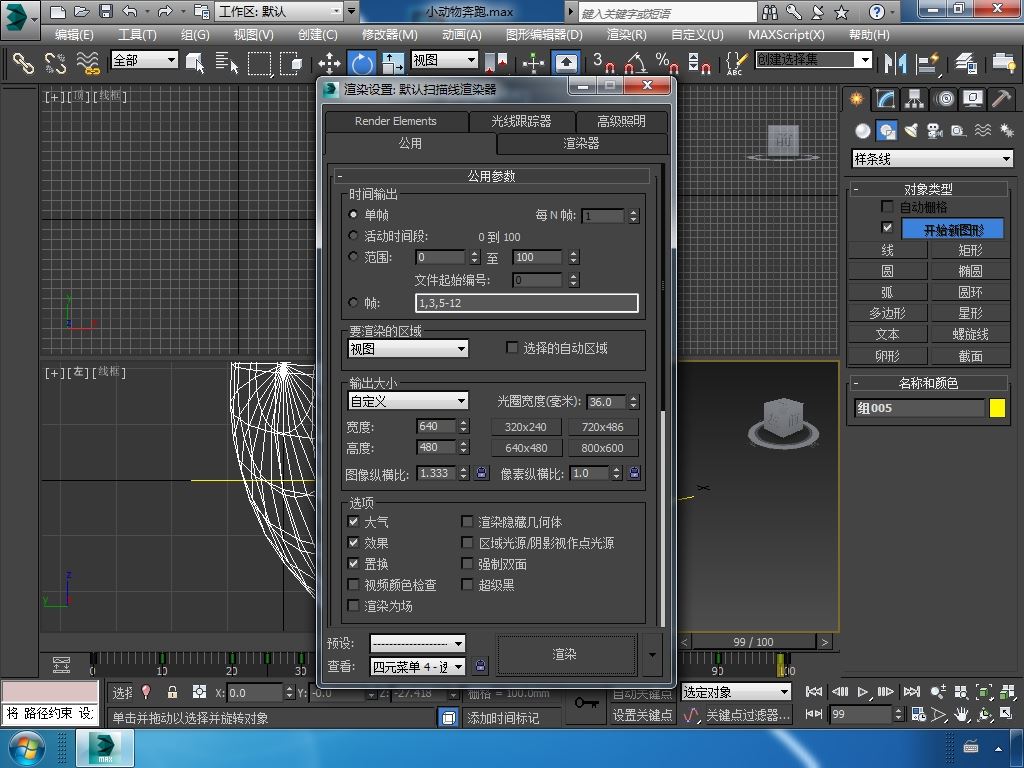Open the 样条线 shape type dropdown
The width and height of the screenshot is (1024, 768).
[x=933, y=159]
